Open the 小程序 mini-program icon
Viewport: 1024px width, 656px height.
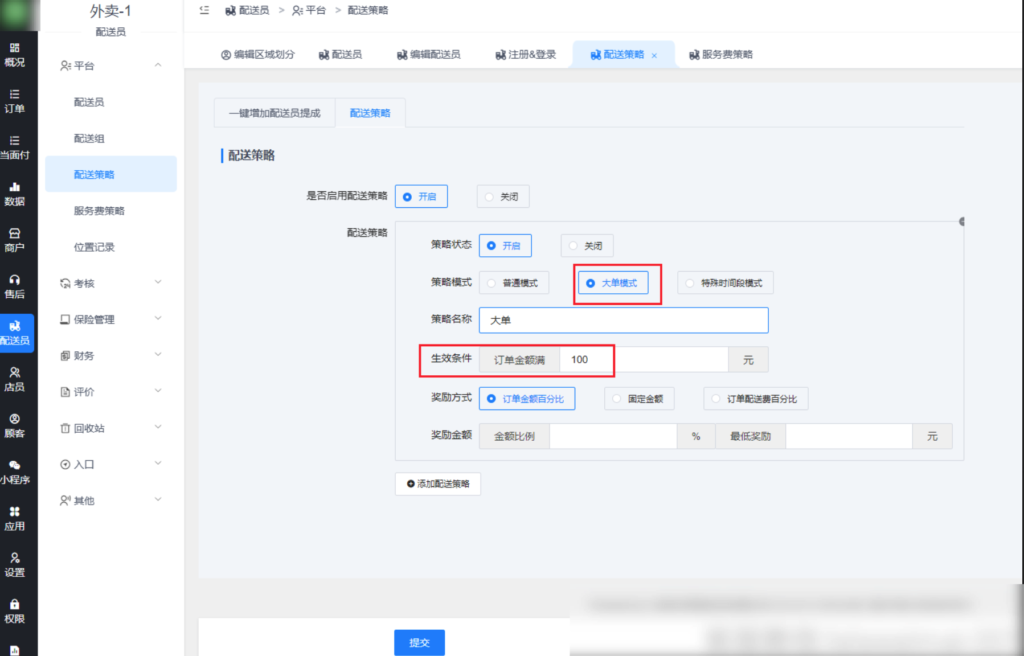pyautogui.click(x=17, y=470)
